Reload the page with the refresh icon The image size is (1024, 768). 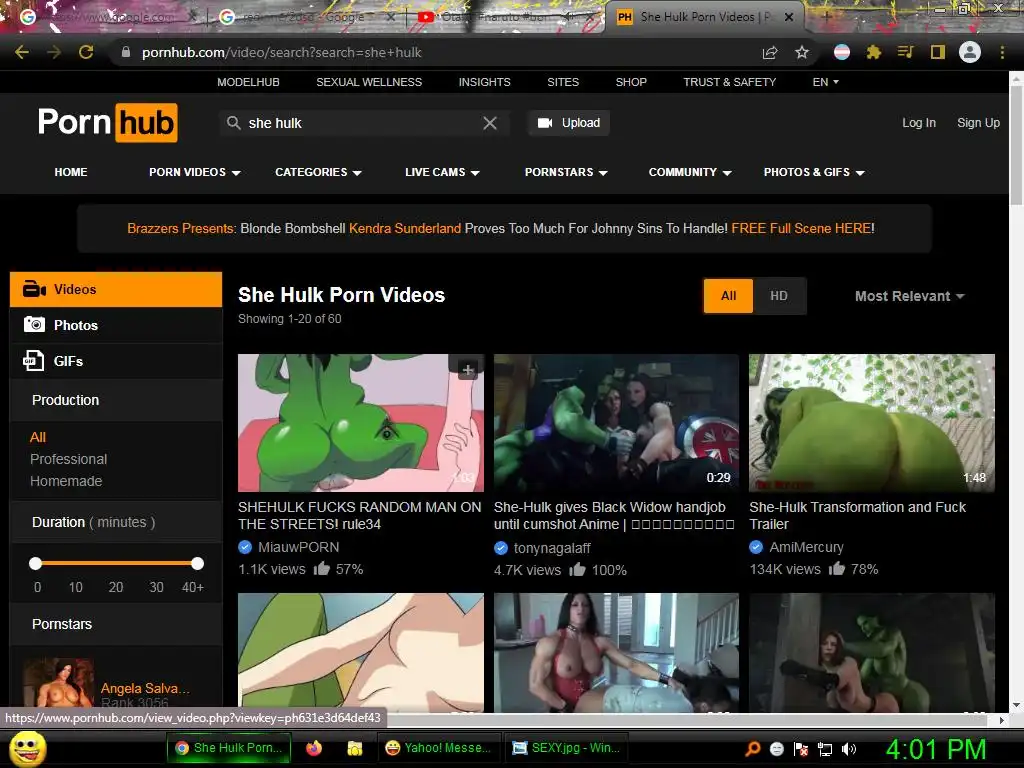86,52
